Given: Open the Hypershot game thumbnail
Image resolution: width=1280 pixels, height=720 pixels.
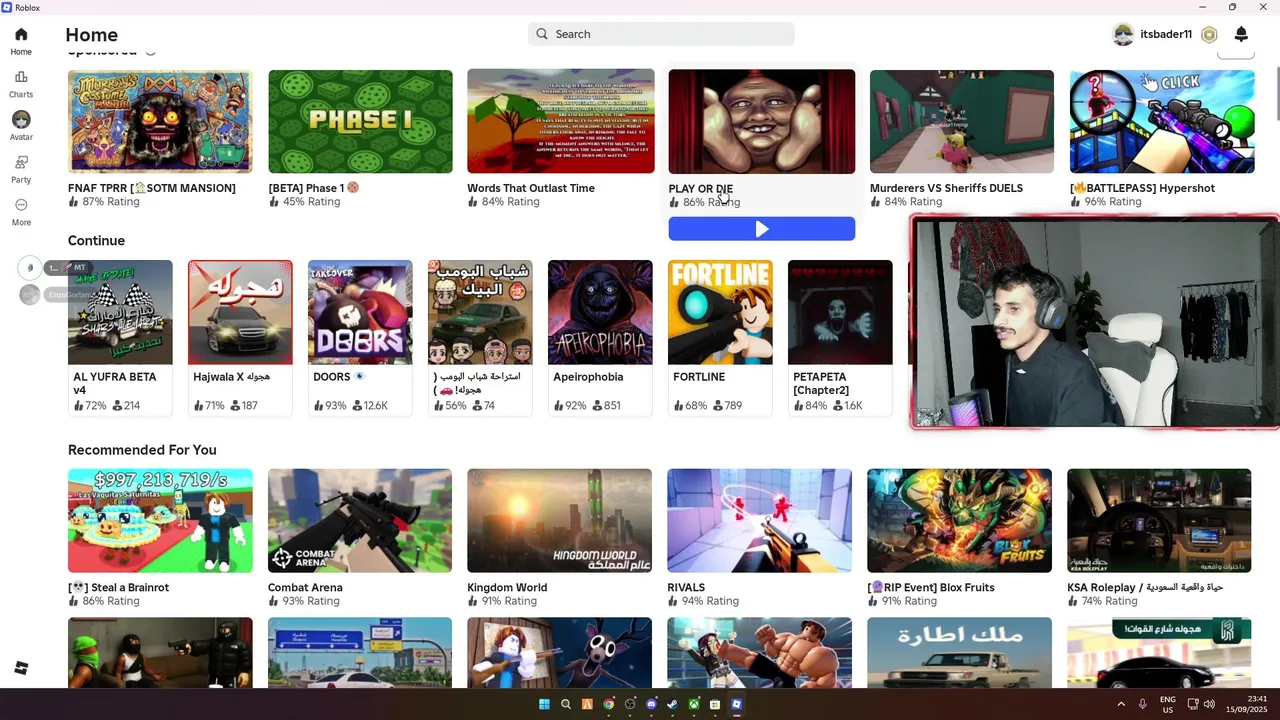Looking at the screenshot, I should point(1162,121).
